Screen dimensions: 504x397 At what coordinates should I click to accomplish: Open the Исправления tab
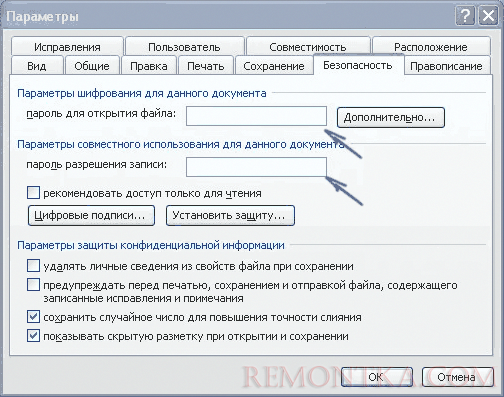(x=67, y=47)
